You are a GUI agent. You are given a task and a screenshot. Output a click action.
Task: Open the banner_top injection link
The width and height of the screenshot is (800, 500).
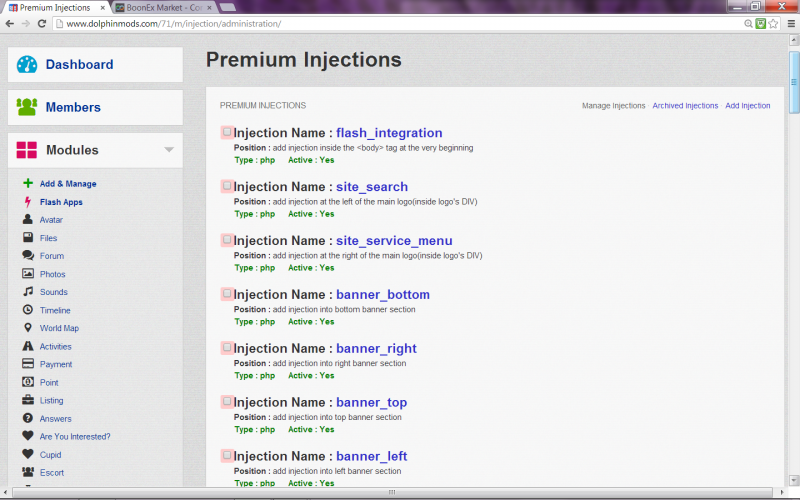(x=371, y=403)
